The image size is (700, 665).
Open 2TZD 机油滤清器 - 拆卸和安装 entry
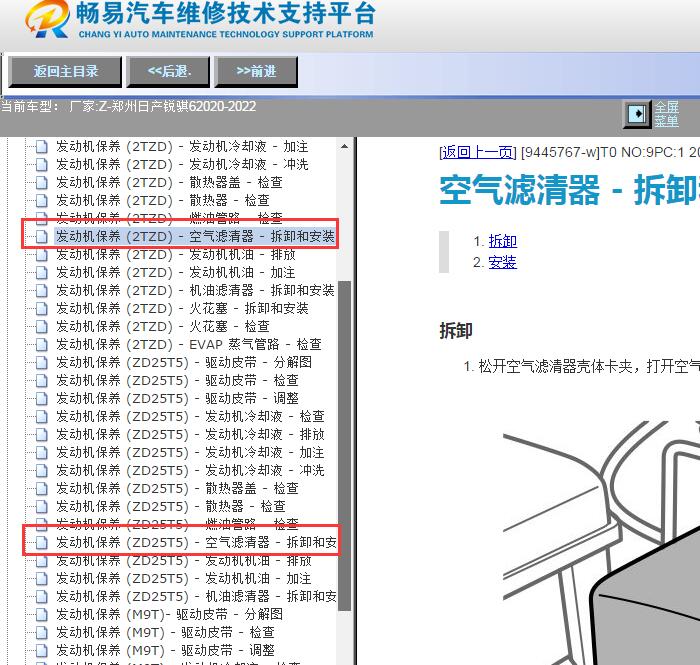tap(195, 290)
